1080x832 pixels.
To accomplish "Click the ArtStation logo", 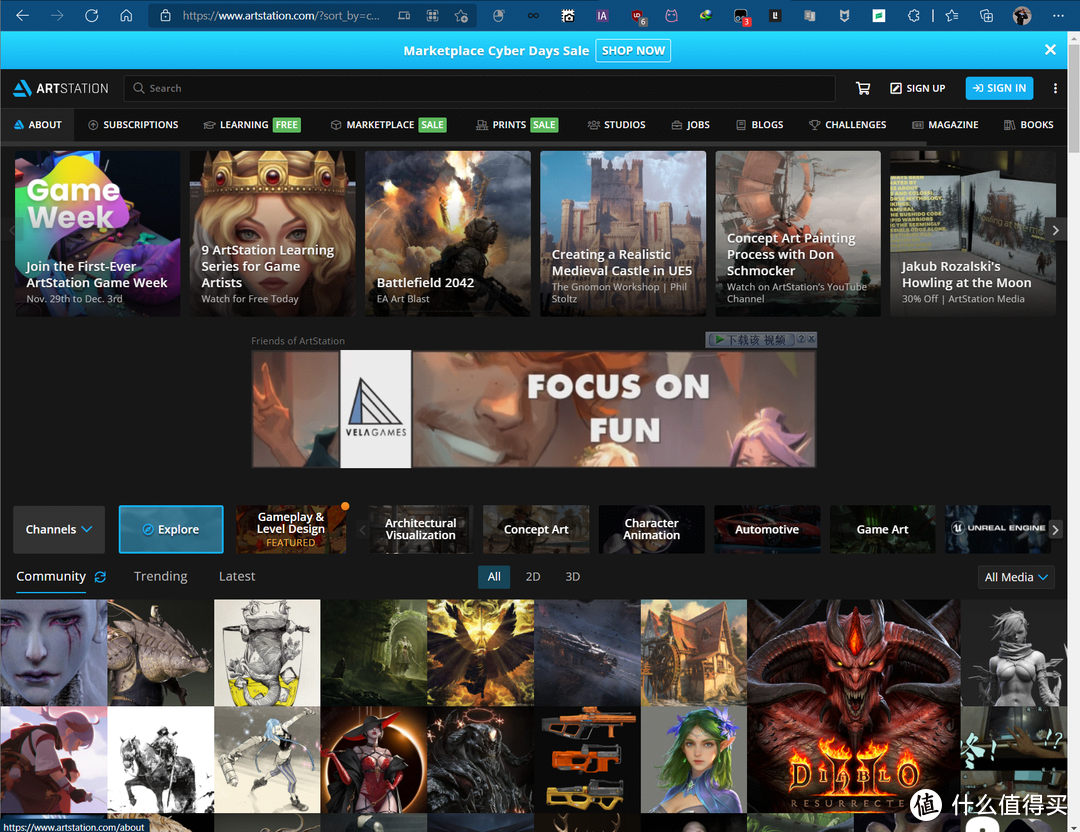I will click(61, 88).
